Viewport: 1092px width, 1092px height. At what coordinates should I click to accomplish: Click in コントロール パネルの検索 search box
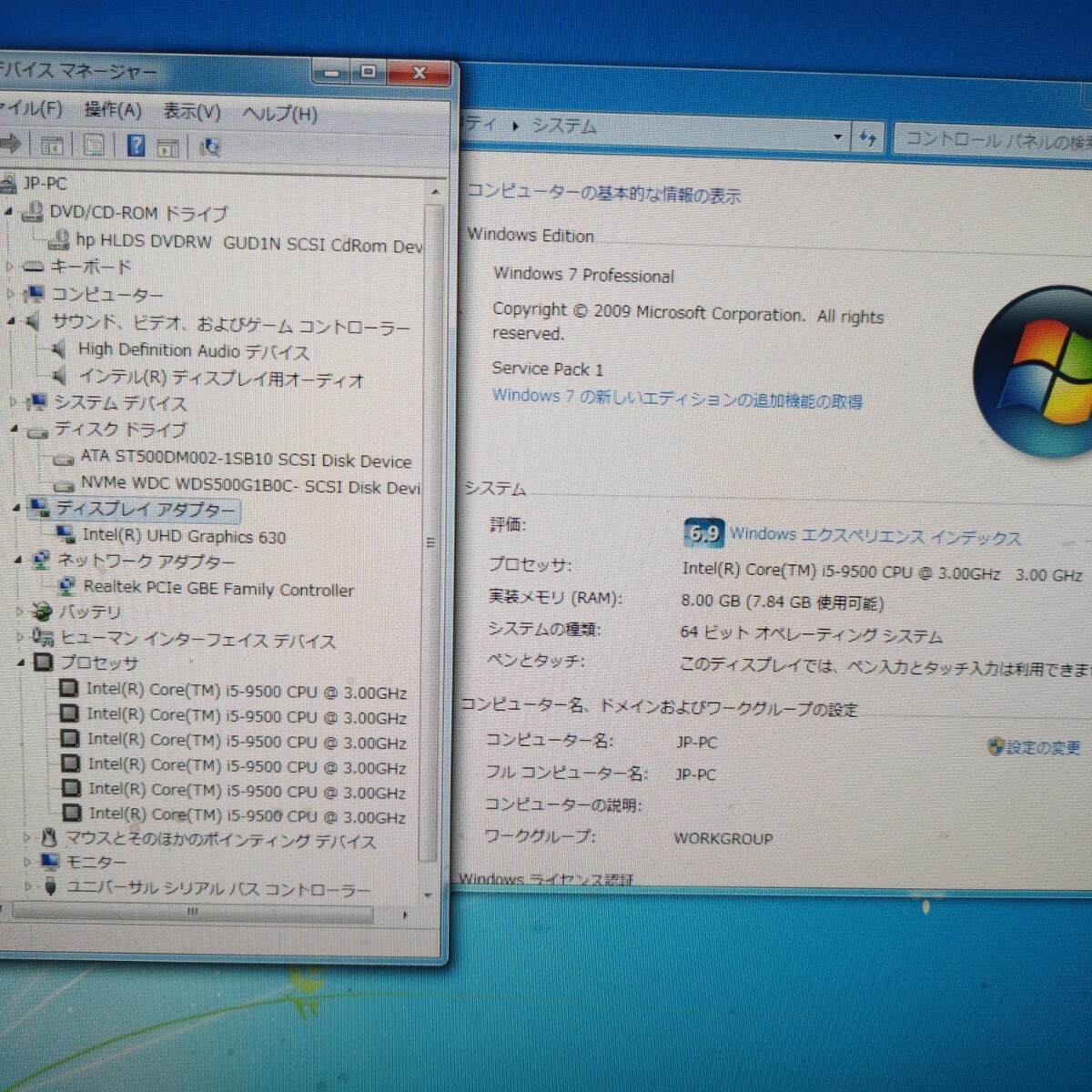[994, 140]
